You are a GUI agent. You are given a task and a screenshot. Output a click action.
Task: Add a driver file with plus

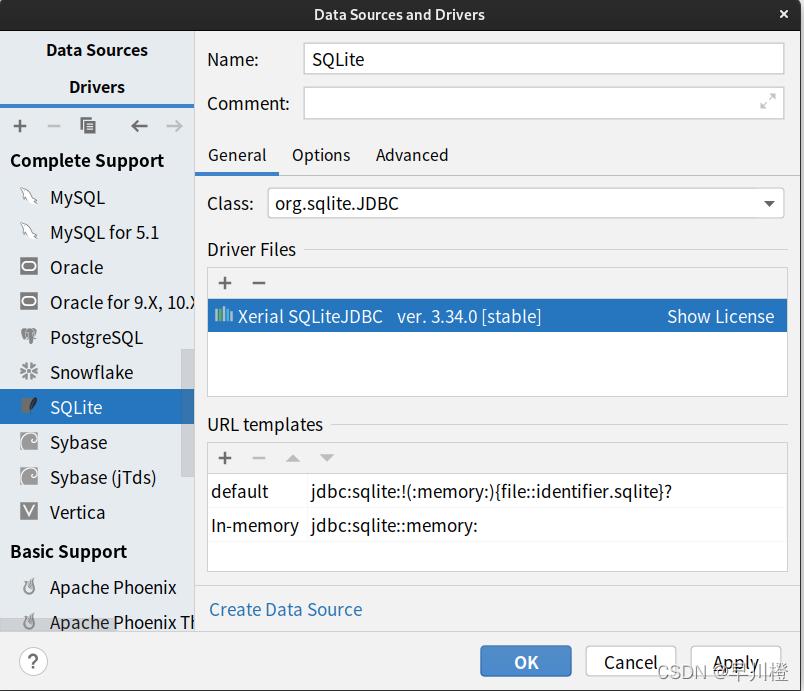point(225,283)
